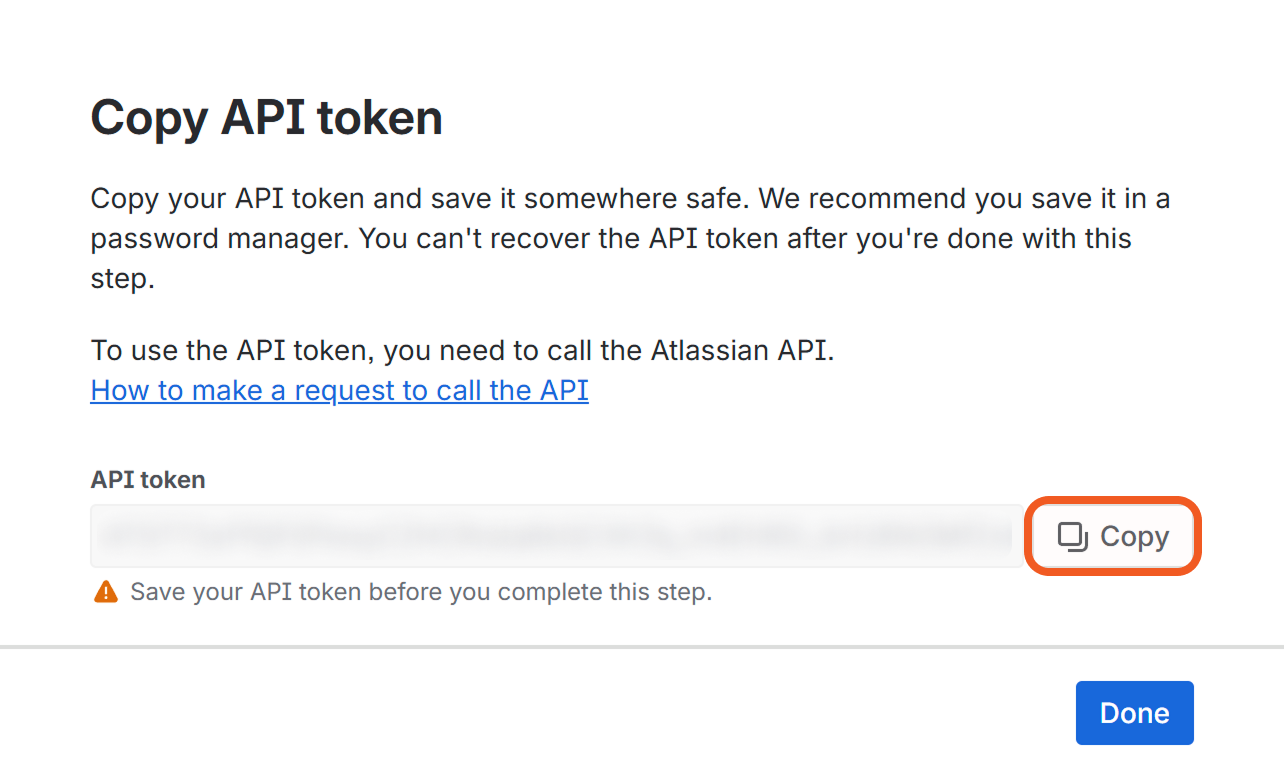Click the "Save your API token" warning text
The height and width of the screenshot is (777, 1284).
421,592
